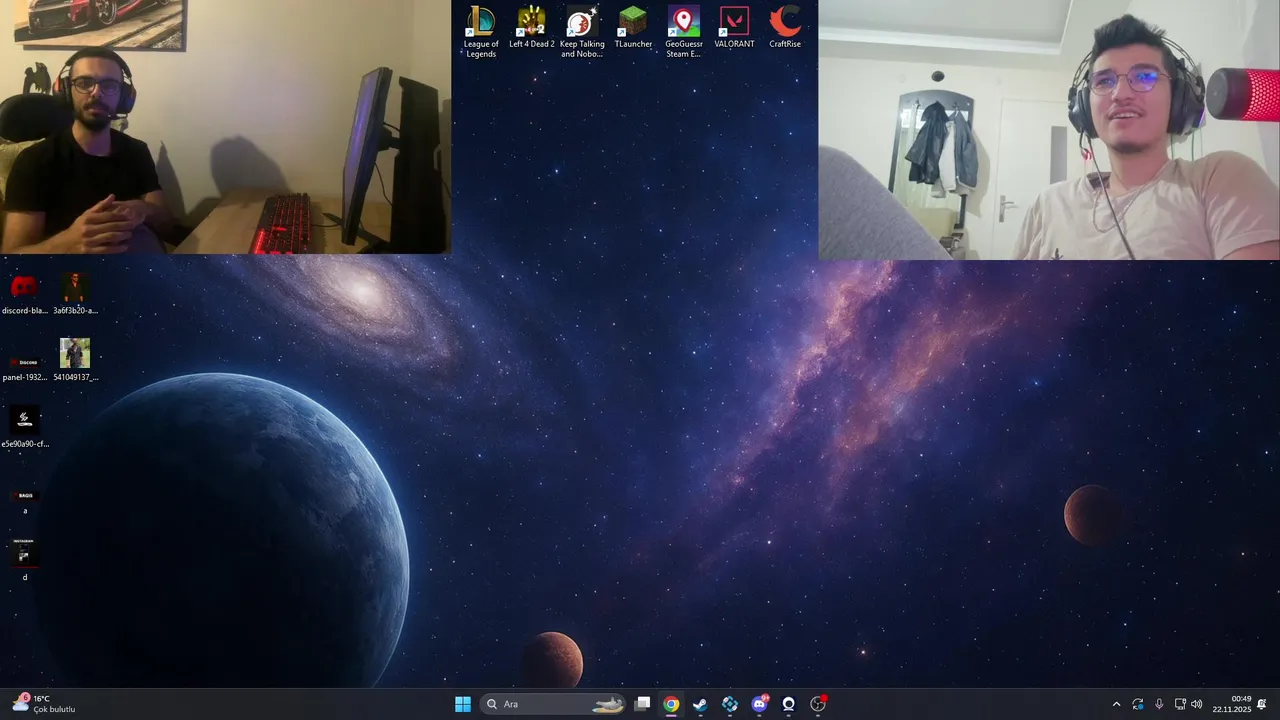Screen dimensions: 1280x720
Task: Open GeoGuessr Steam Edition shortcut
Action: point(684,32)
